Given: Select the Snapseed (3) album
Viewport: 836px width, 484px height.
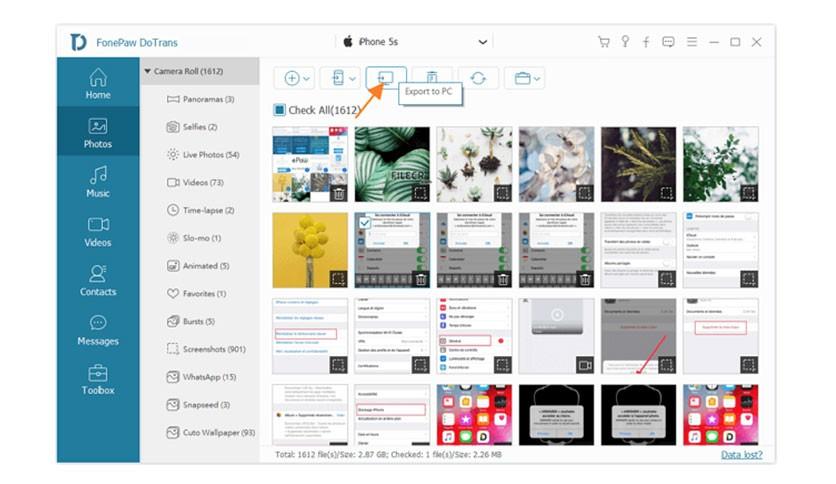Looking at the screenshot, I should point(200,405).
